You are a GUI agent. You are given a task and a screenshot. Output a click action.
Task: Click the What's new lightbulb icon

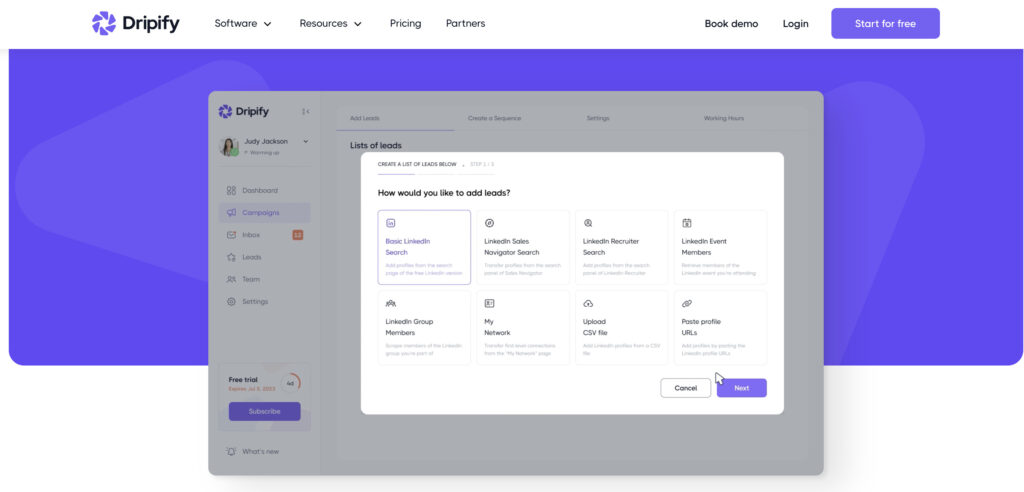[231, 451]
